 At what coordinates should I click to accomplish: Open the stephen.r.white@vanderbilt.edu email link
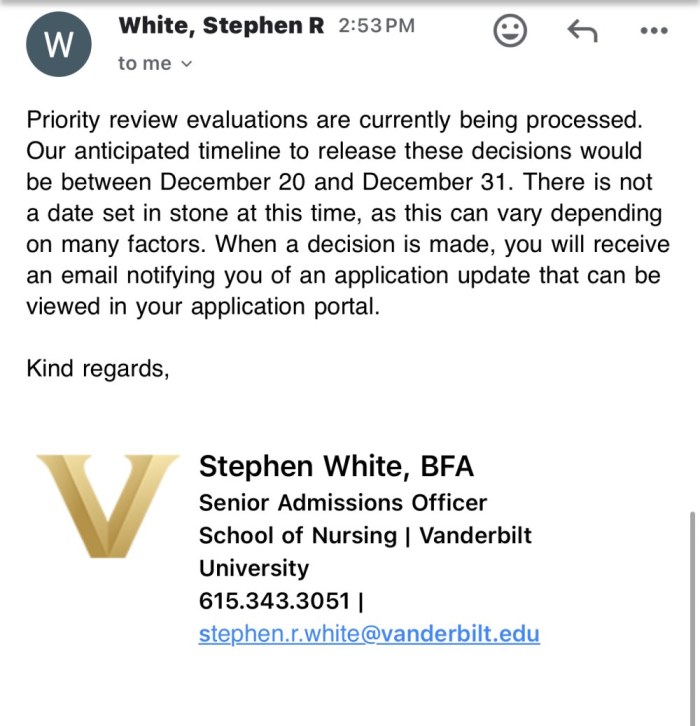tap(369, 633)
